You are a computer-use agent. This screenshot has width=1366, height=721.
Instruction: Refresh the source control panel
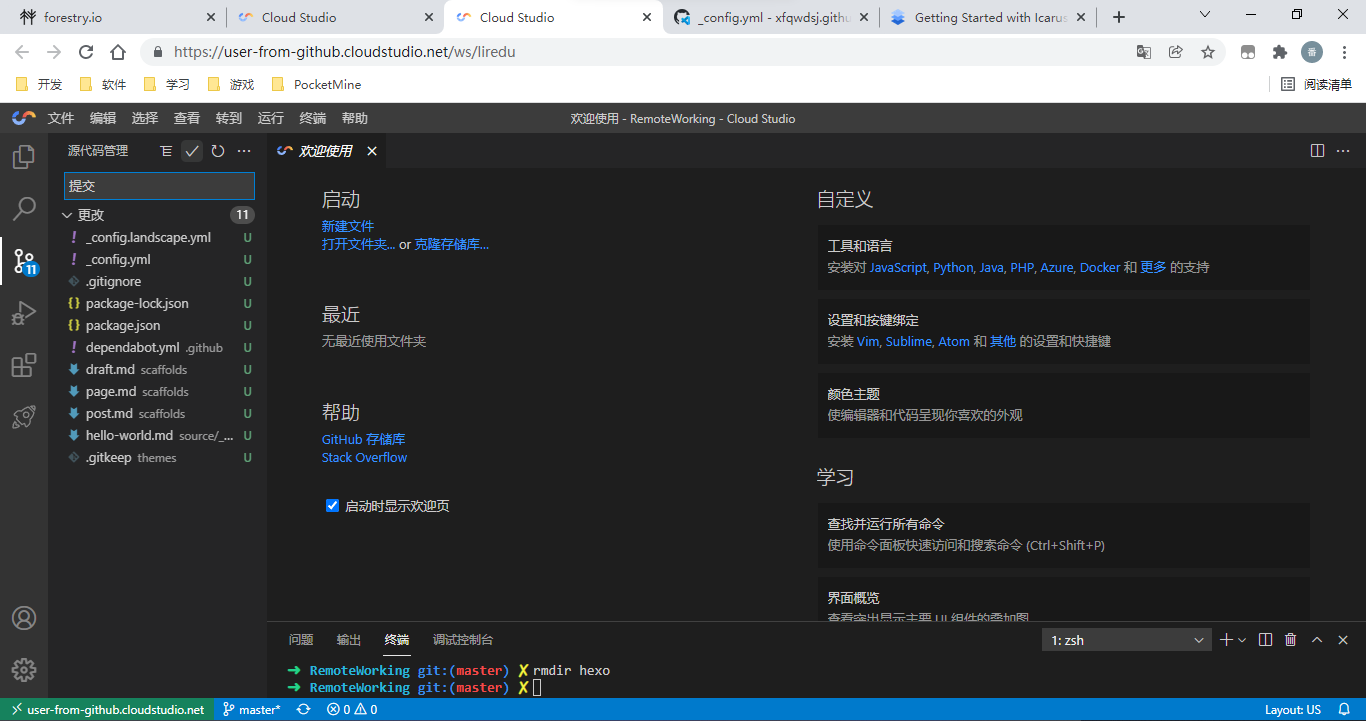click(x=218, y=151)
